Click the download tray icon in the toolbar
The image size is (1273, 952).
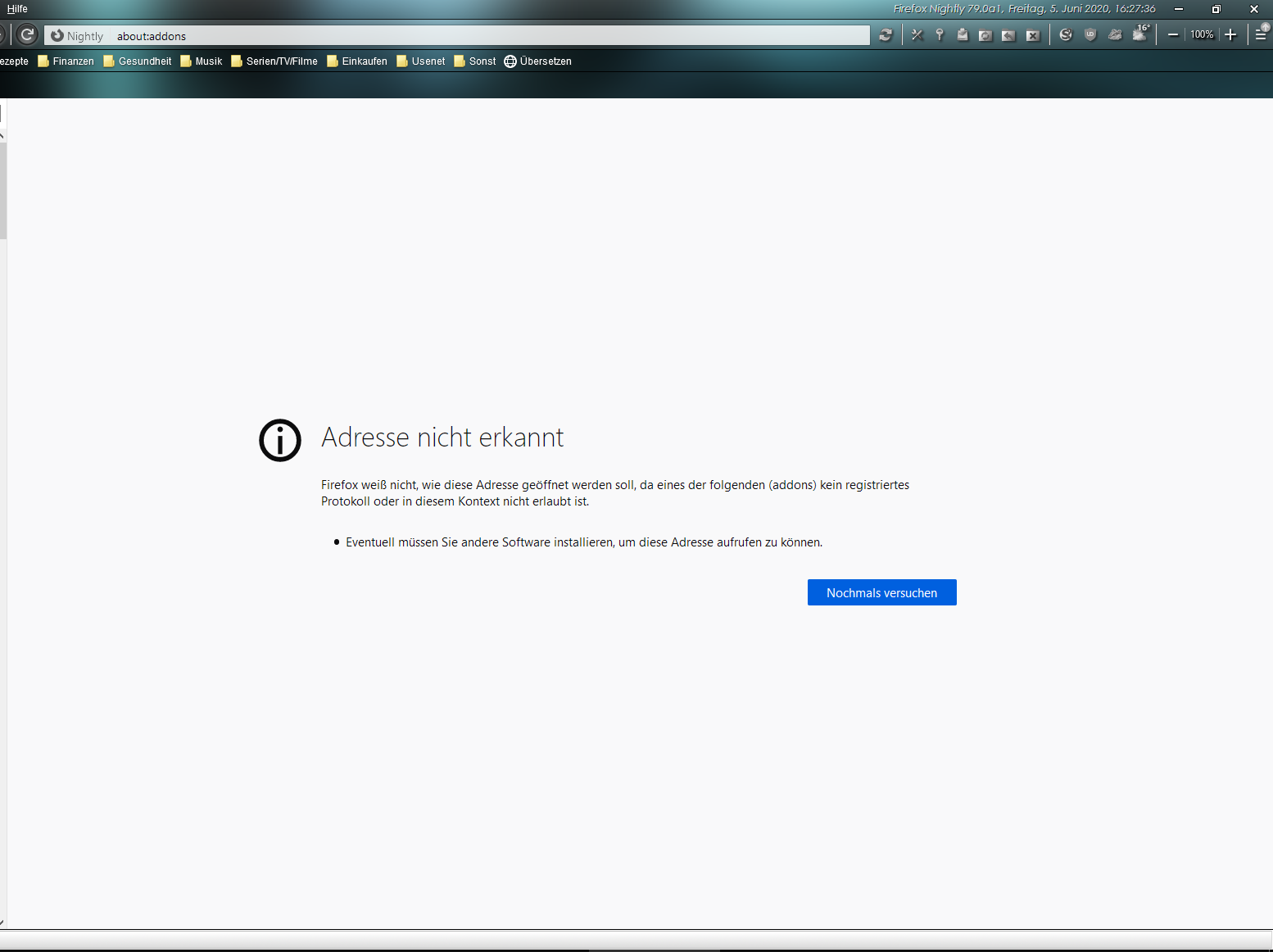click(x=963, y=35)
